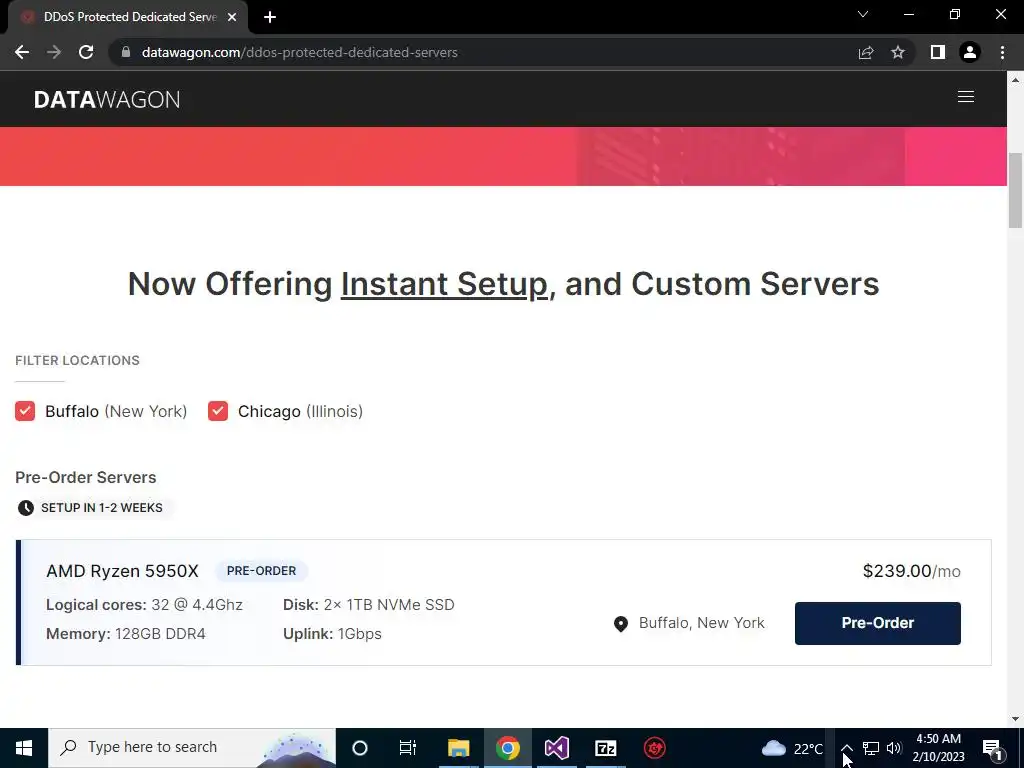Click scrollbar up arrow

[x=1015, y=80]
